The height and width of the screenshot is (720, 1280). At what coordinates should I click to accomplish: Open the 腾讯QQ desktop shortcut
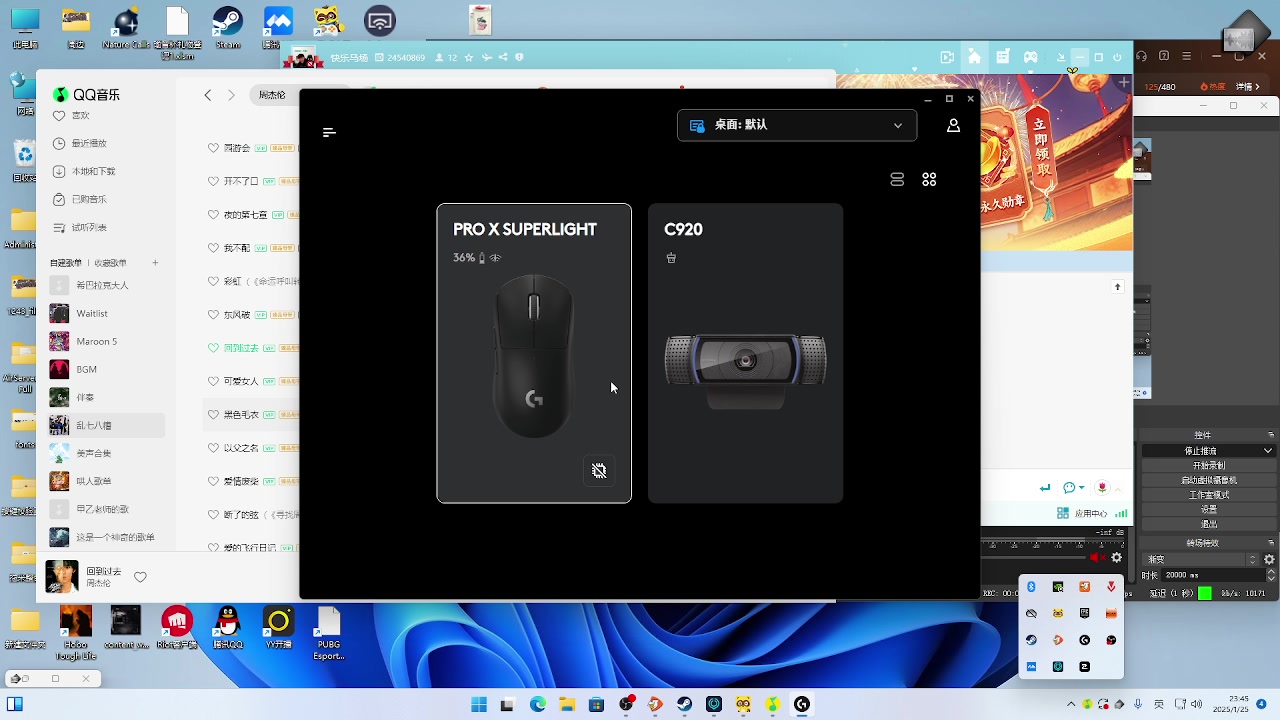pos(228,628)
